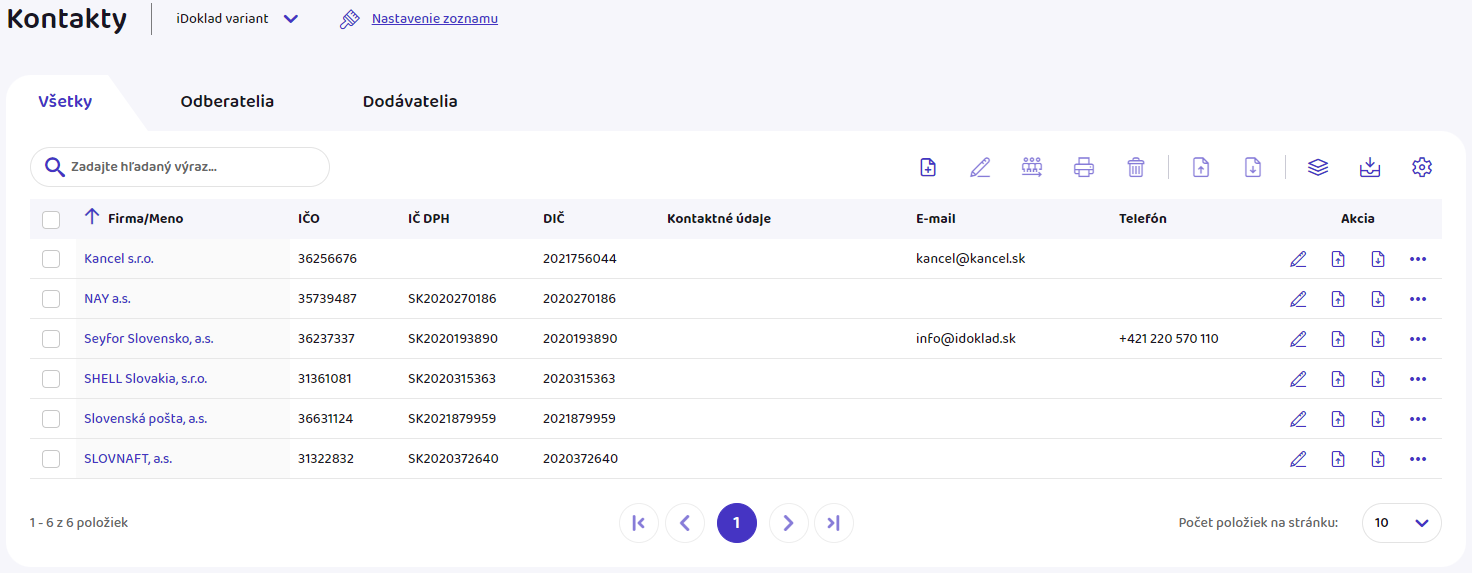Expand the iDoklad variant dropdown

tap(291, 19)
